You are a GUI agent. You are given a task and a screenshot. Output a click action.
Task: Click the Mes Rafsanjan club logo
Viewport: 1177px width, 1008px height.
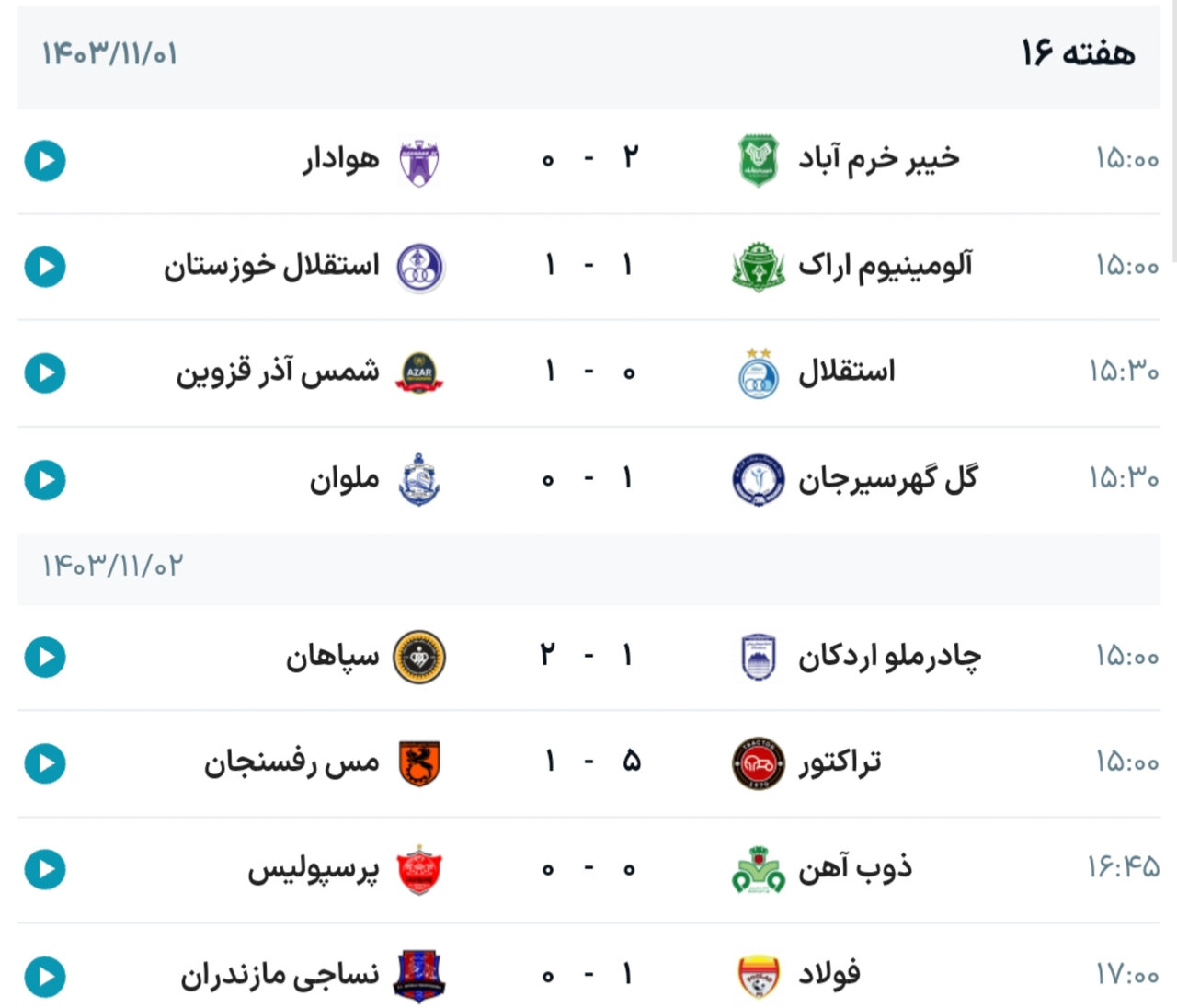click(419, 763)
